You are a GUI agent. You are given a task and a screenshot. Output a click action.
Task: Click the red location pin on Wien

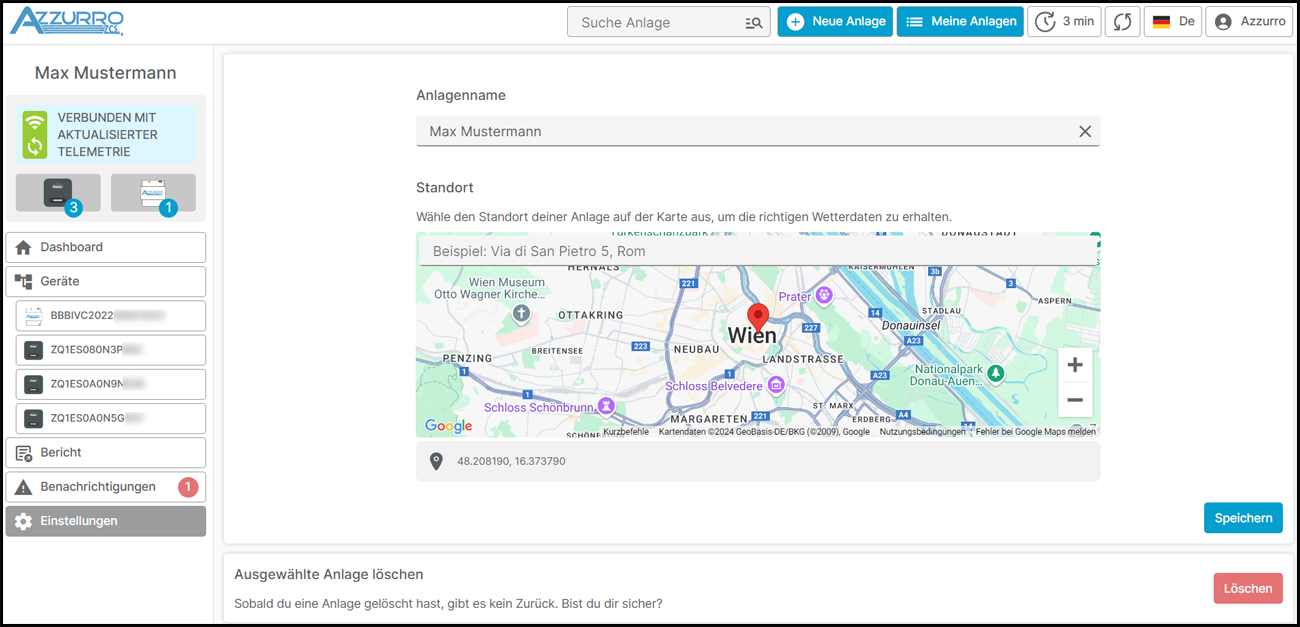(x=759, y=319)
